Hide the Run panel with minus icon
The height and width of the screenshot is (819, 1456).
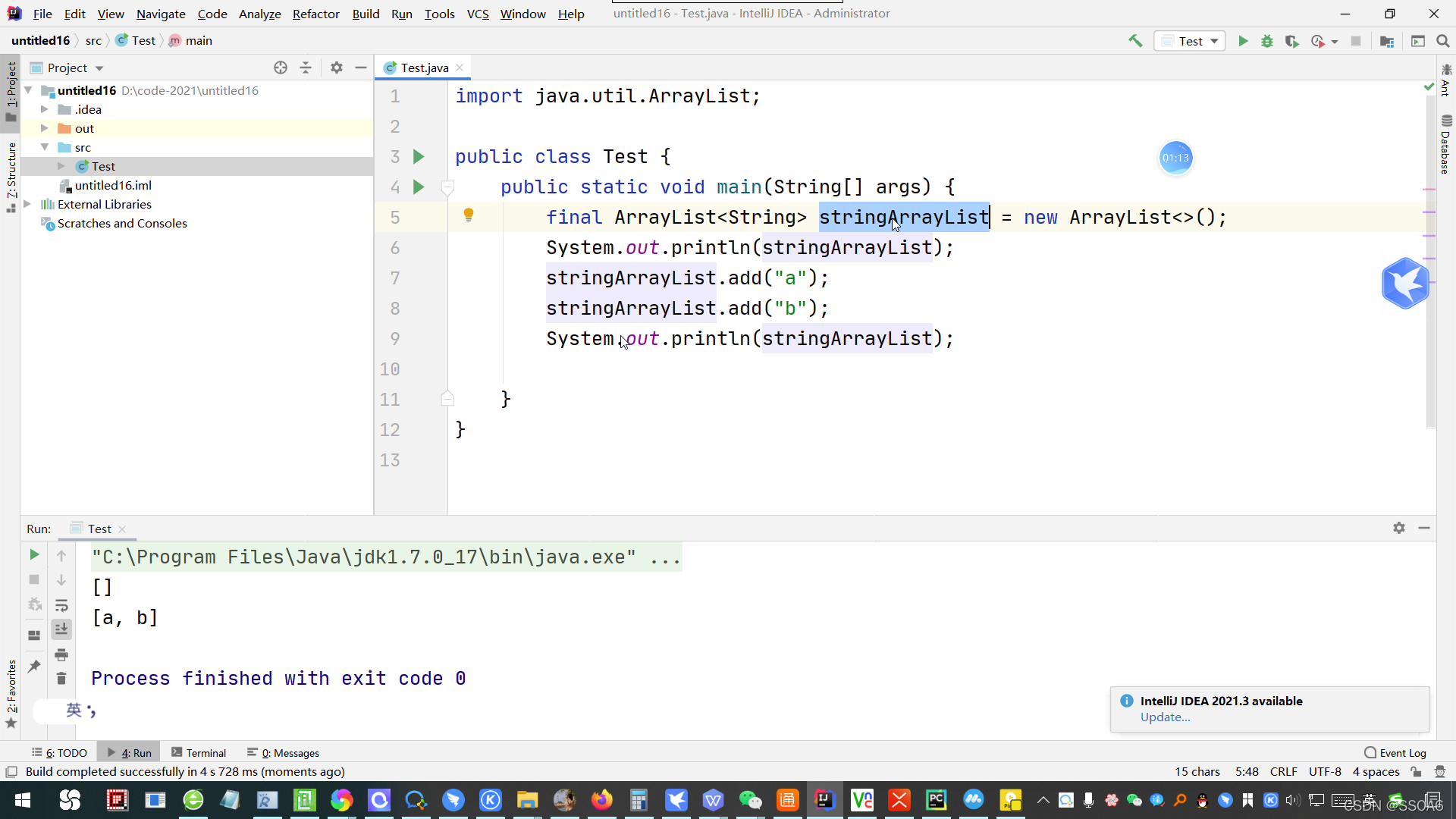tap(1424, 528)
